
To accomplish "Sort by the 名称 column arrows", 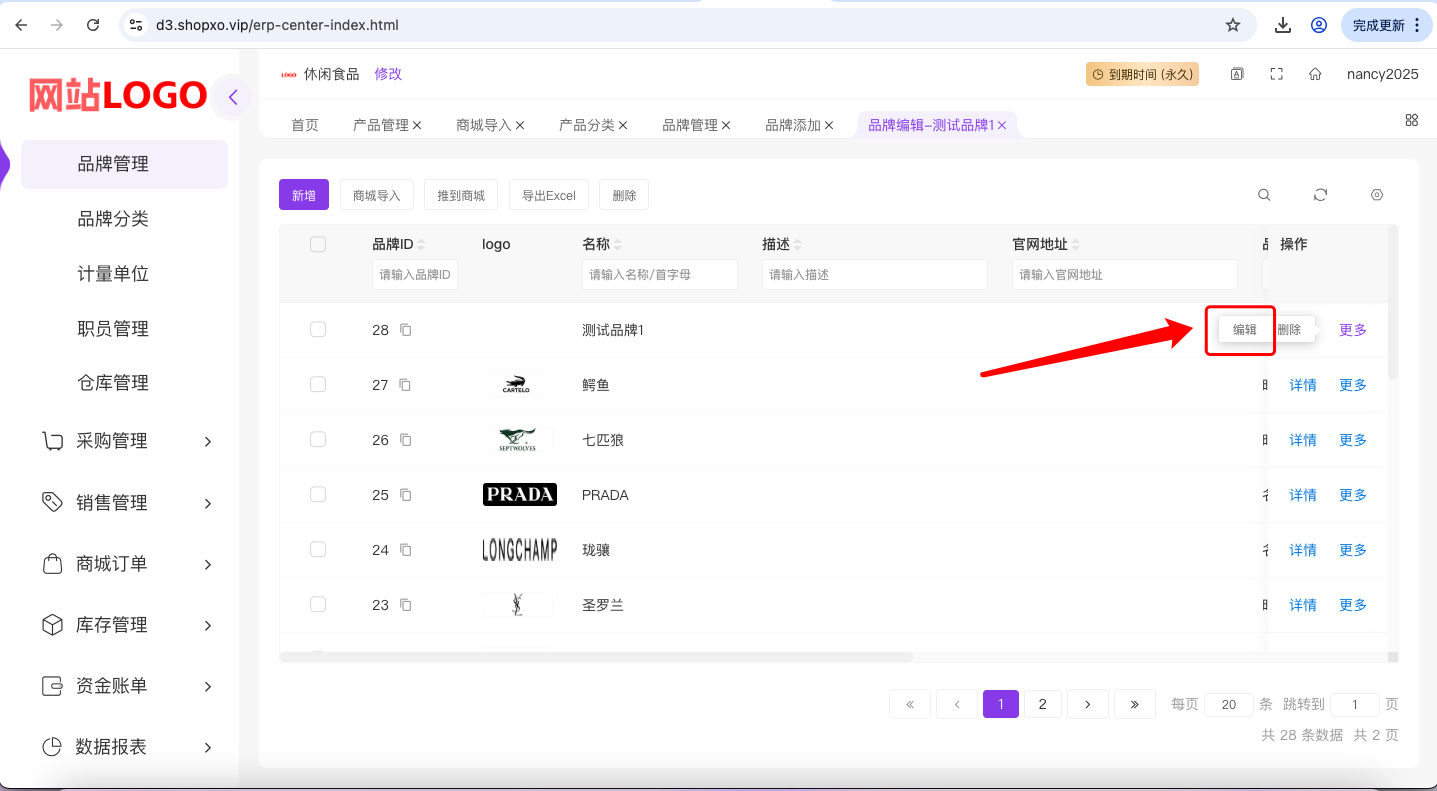I will point(617,245).
